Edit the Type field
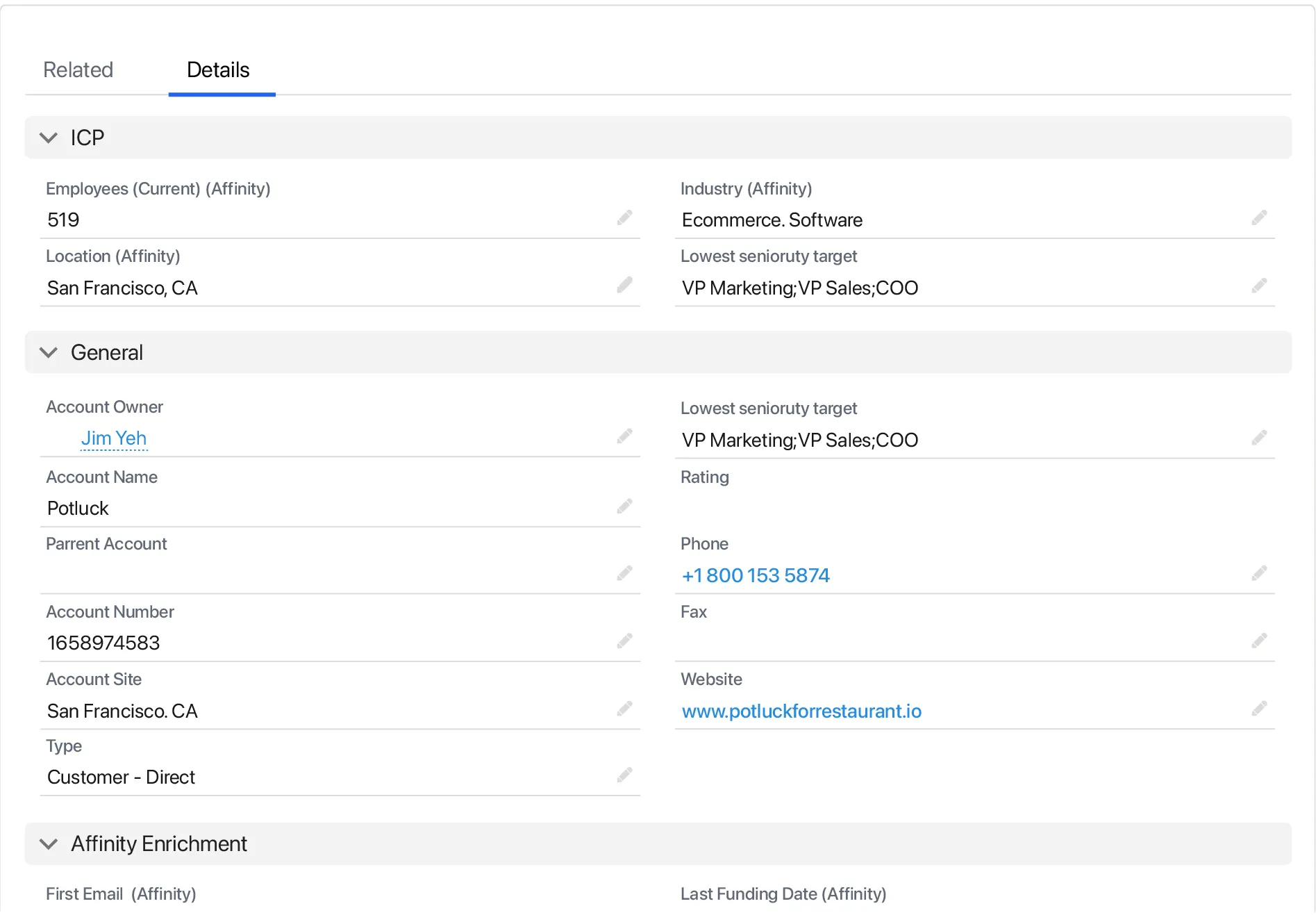 (x=624, y=774)
